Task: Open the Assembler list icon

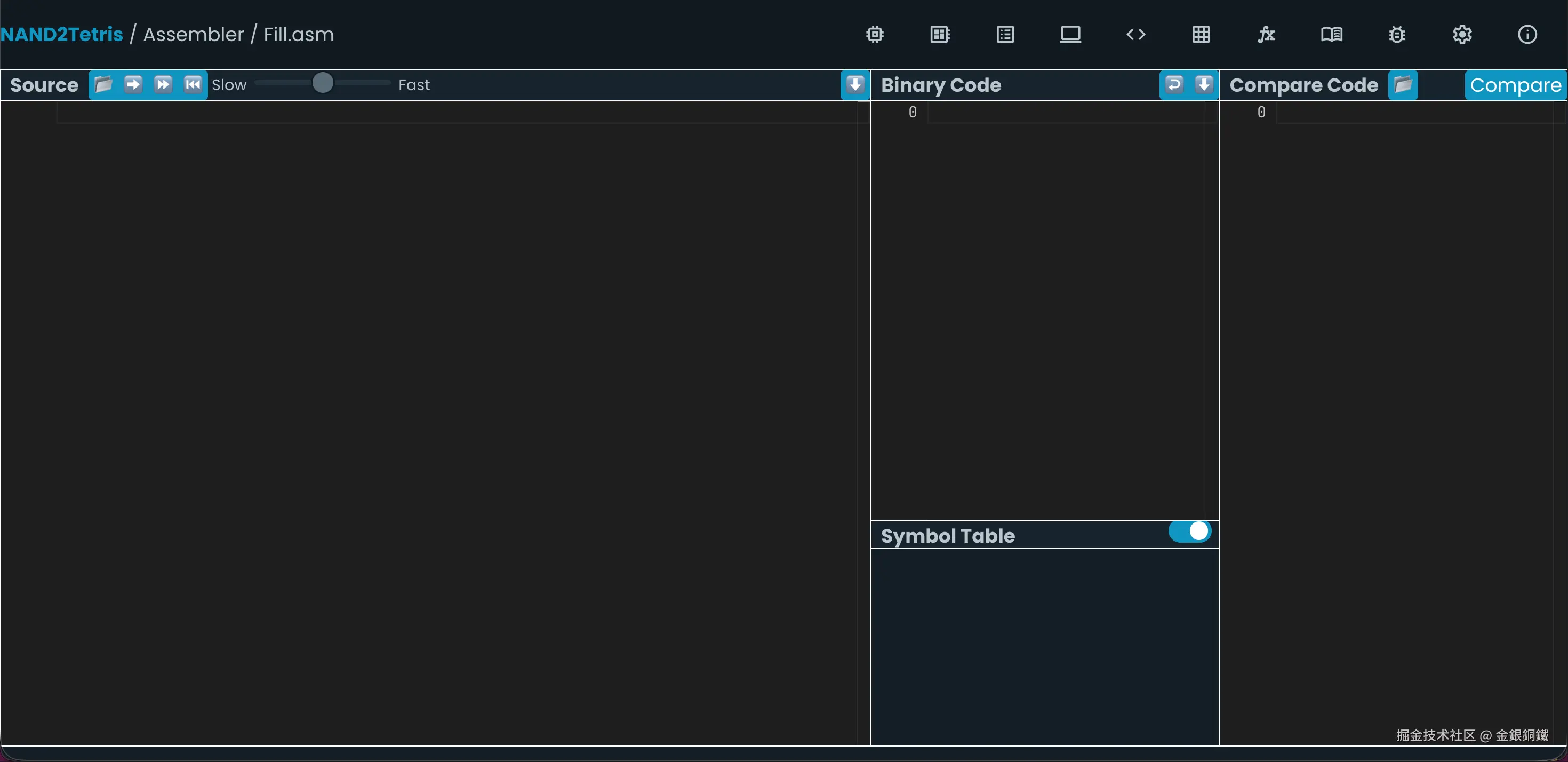Action: coord(1005,35)
